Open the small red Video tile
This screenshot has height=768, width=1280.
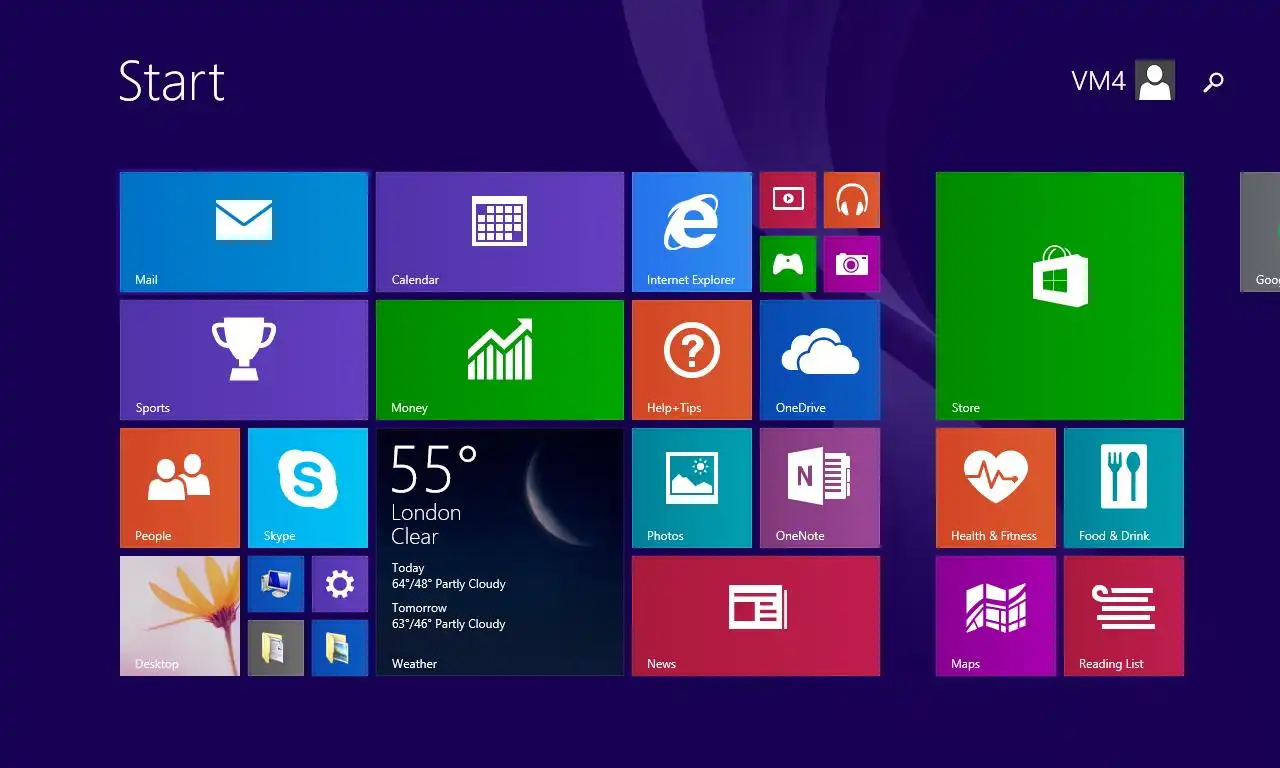[788, 200]
